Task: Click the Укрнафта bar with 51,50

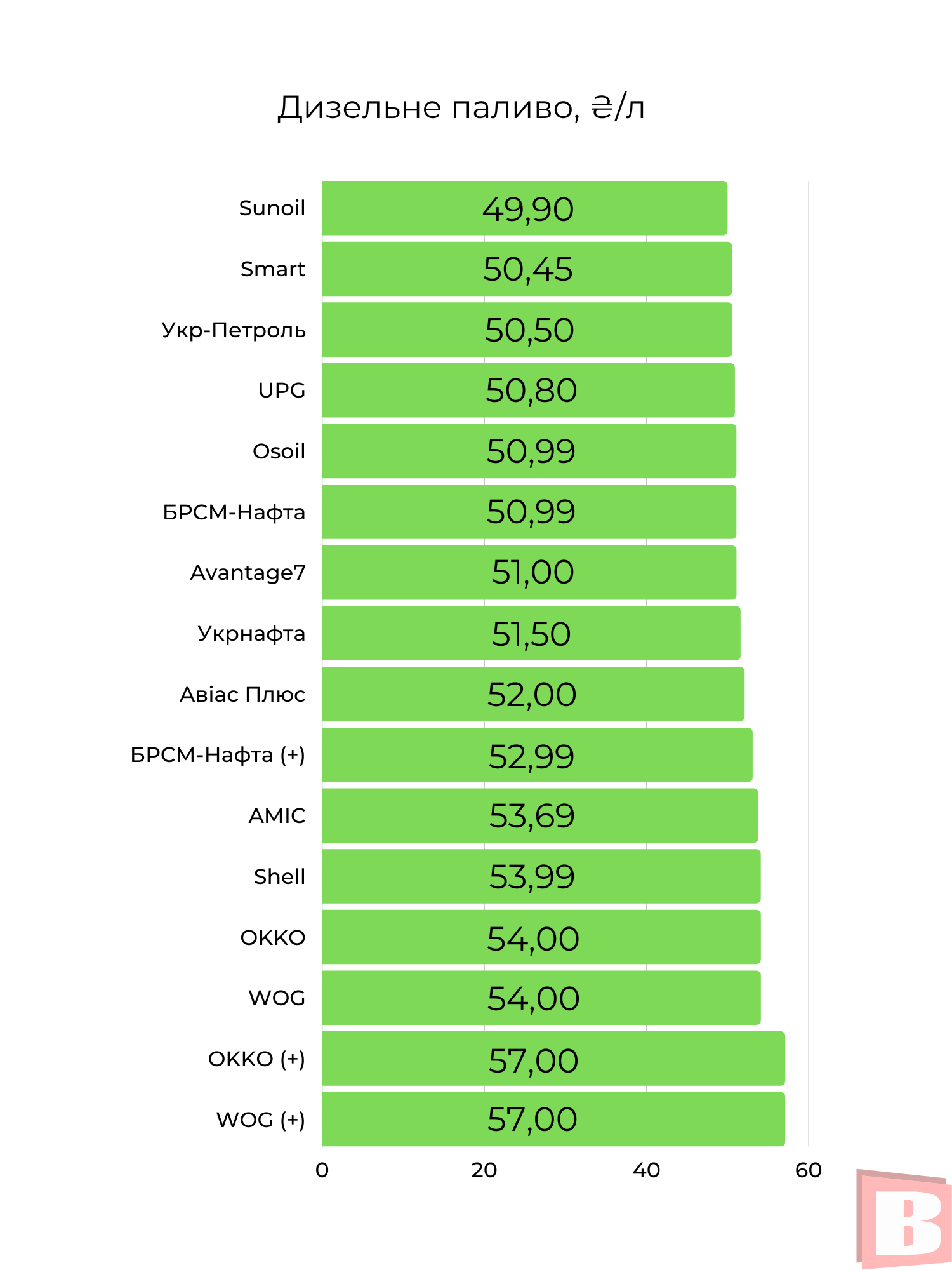Action: 531,634
